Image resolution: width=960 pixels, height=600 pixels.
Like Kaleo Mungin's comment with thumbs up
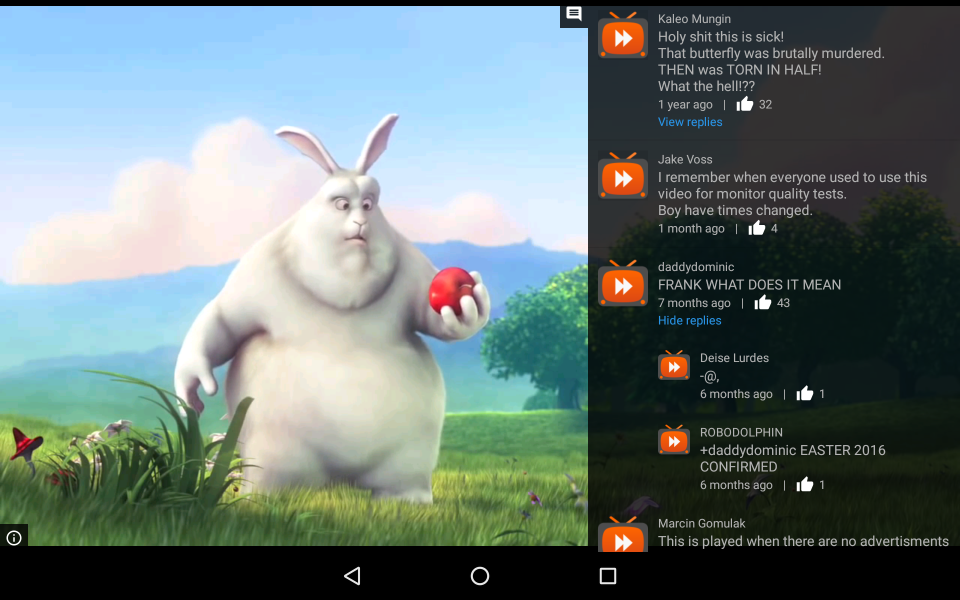click(745, 104)
